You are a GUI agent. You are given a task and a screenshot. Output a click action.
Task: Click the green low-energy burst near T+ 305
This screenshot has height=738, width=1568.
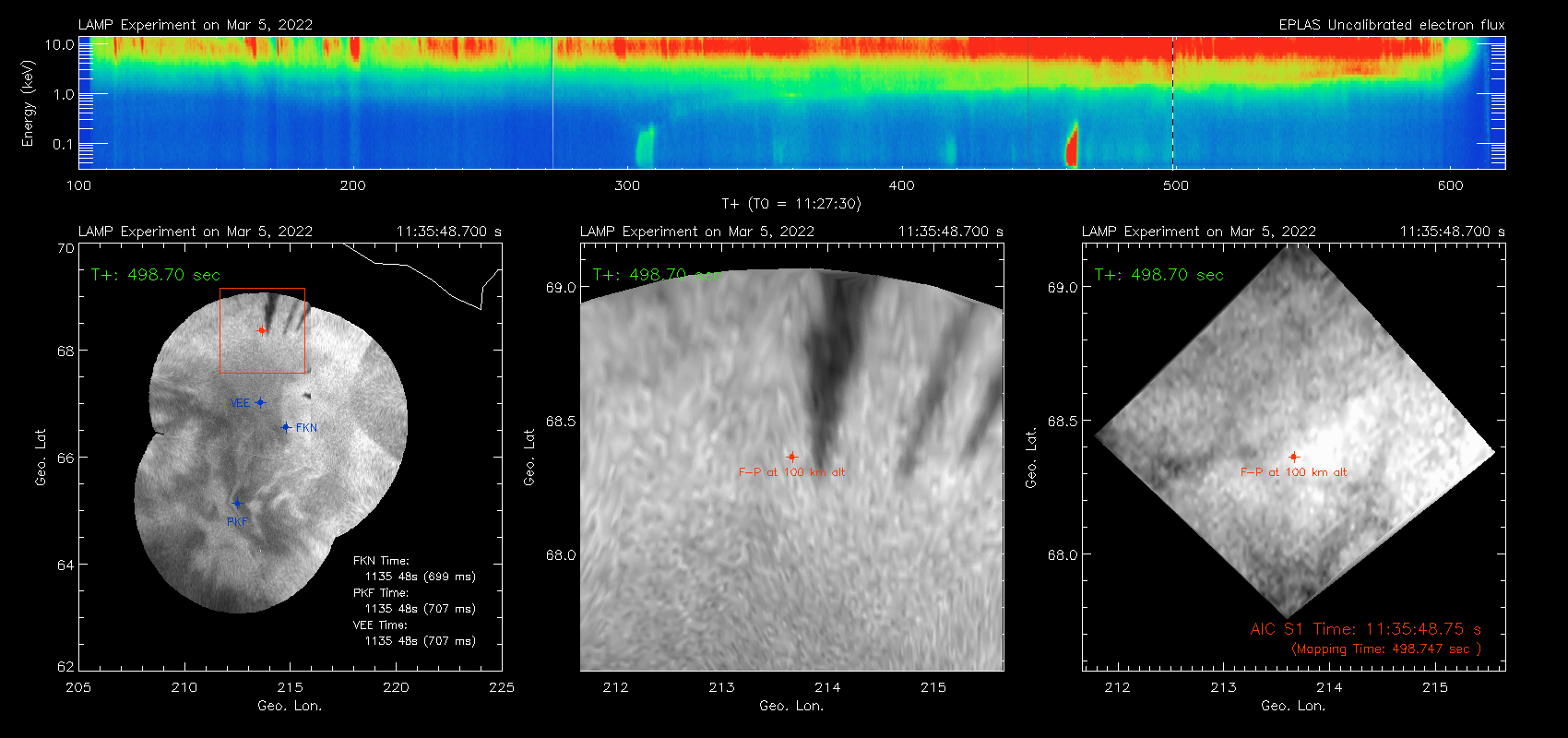(x=644, y=147)
